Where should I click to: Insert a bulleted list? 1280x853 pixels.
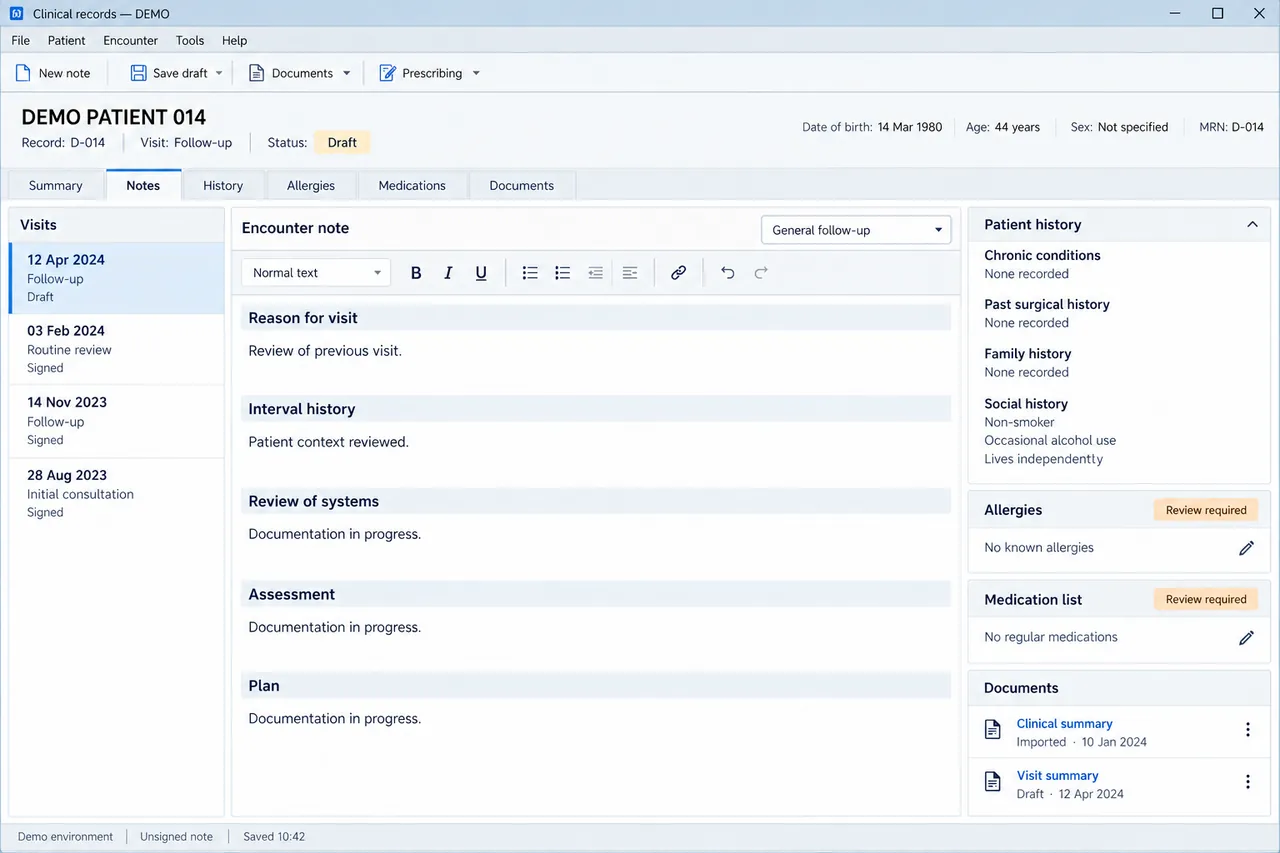pos(530,273)
